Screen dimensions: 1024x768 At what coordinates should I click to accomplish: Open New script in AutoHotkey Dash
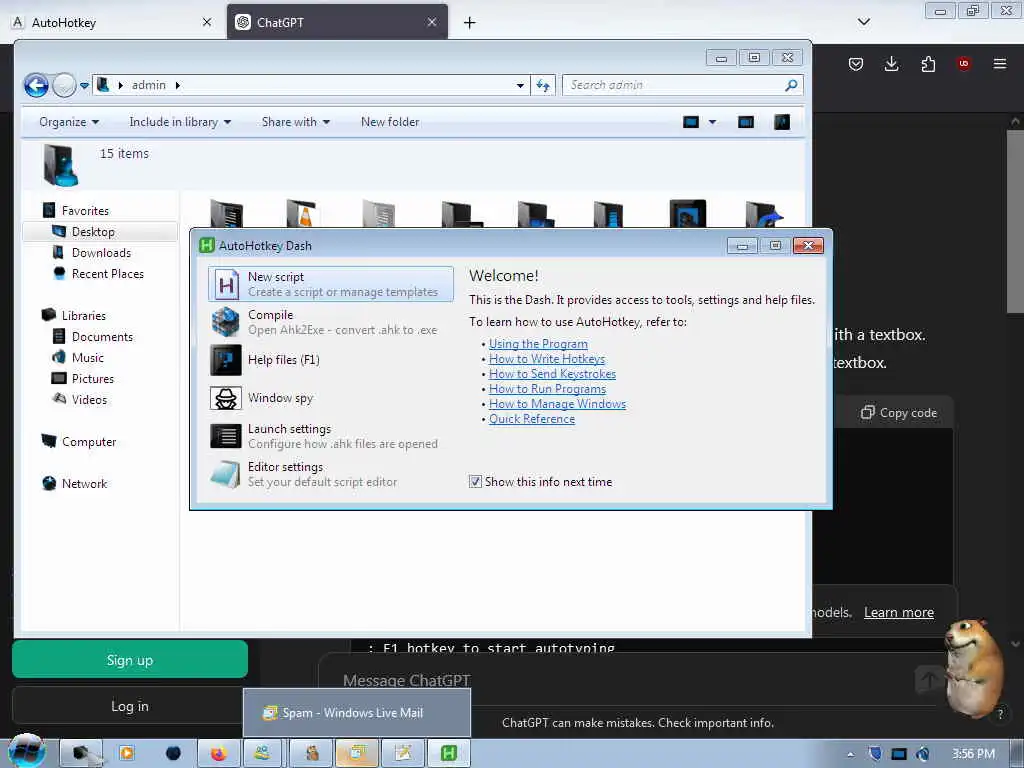pos(330,284)
